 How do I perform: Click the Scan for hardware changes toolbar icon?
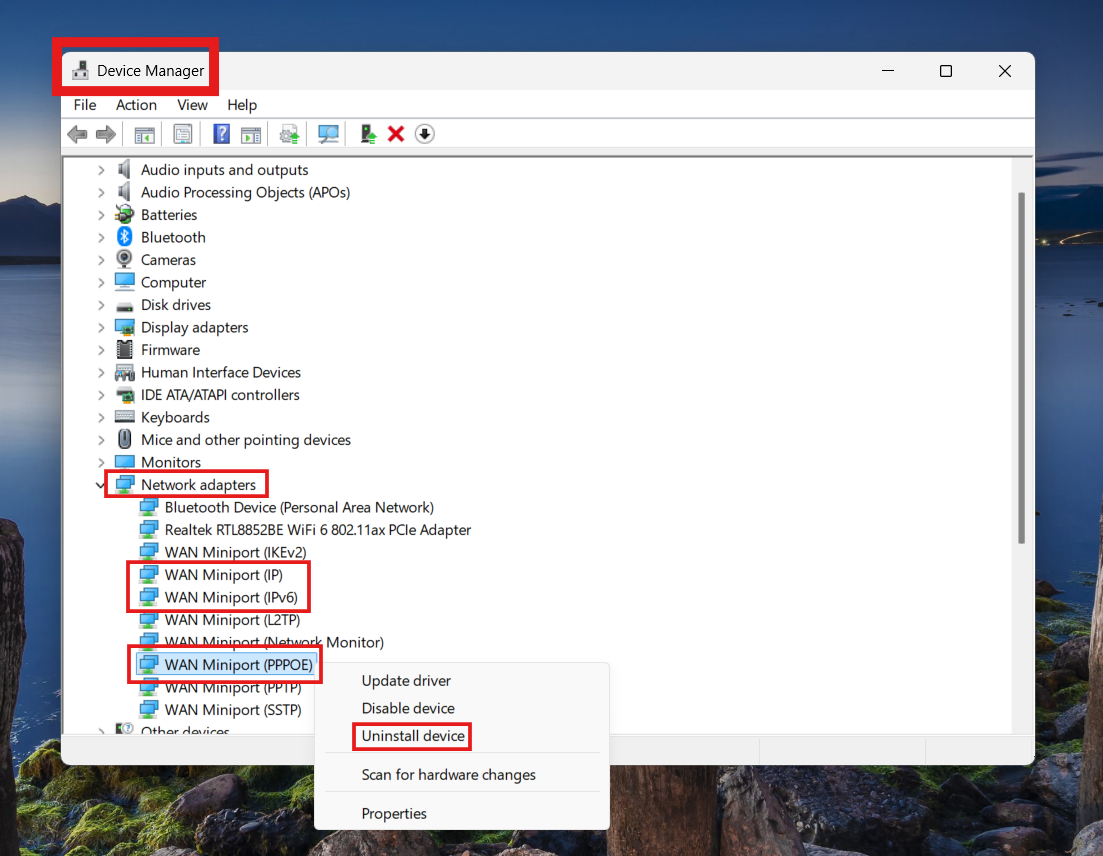(327, 133)
